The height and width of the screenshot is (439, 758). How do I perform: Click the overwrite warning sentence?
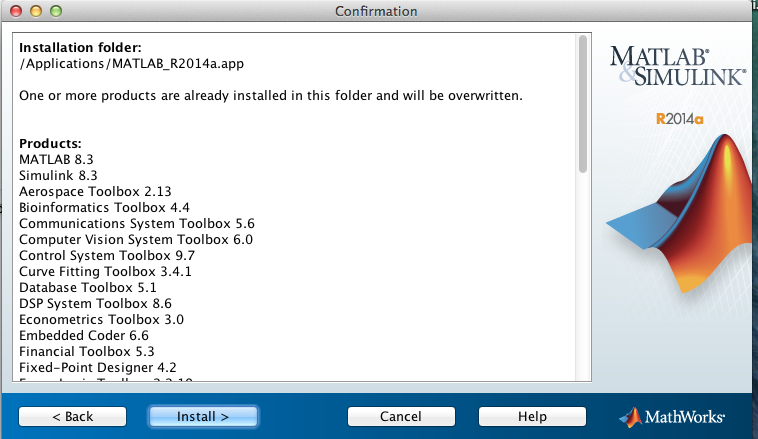click(x=271, y=96)
